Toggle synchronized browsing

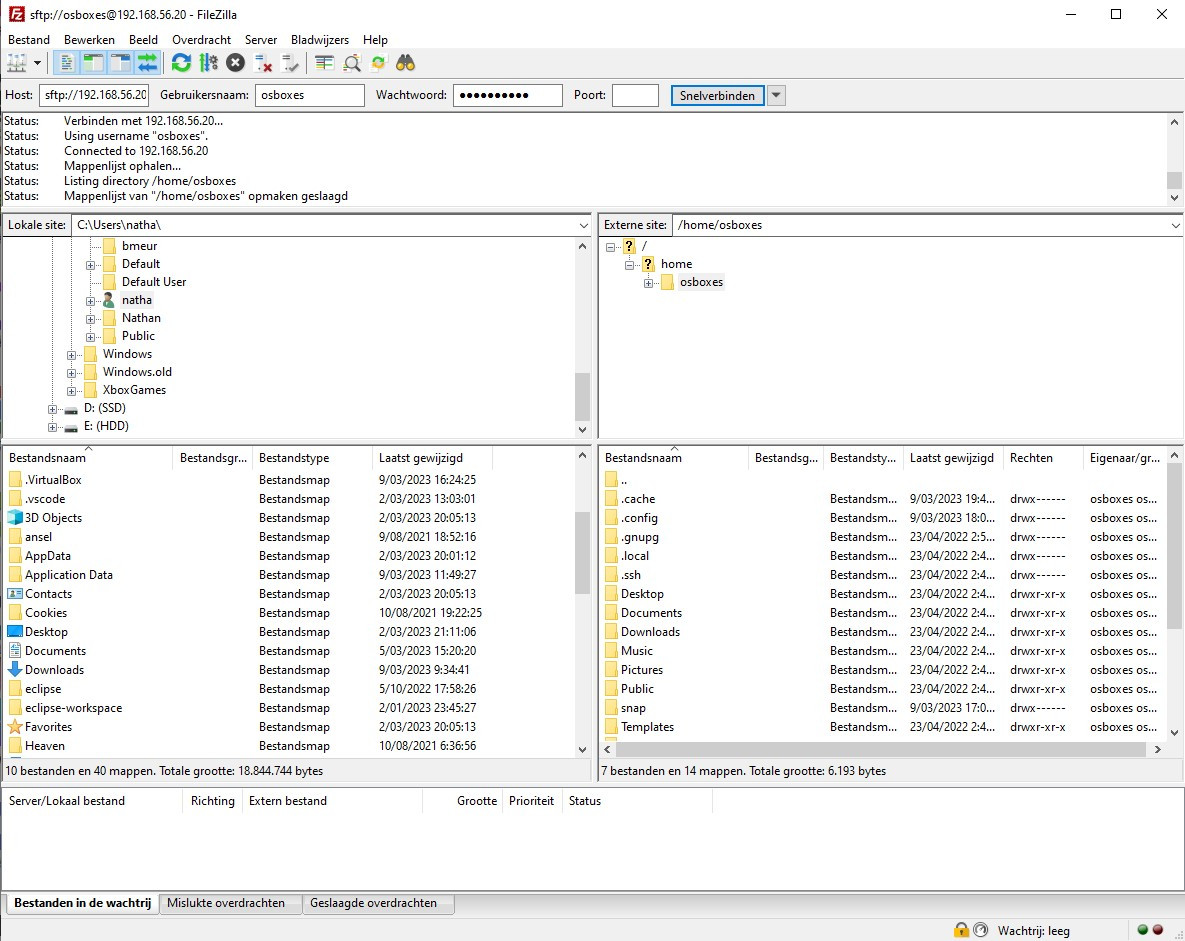(379, 63)
